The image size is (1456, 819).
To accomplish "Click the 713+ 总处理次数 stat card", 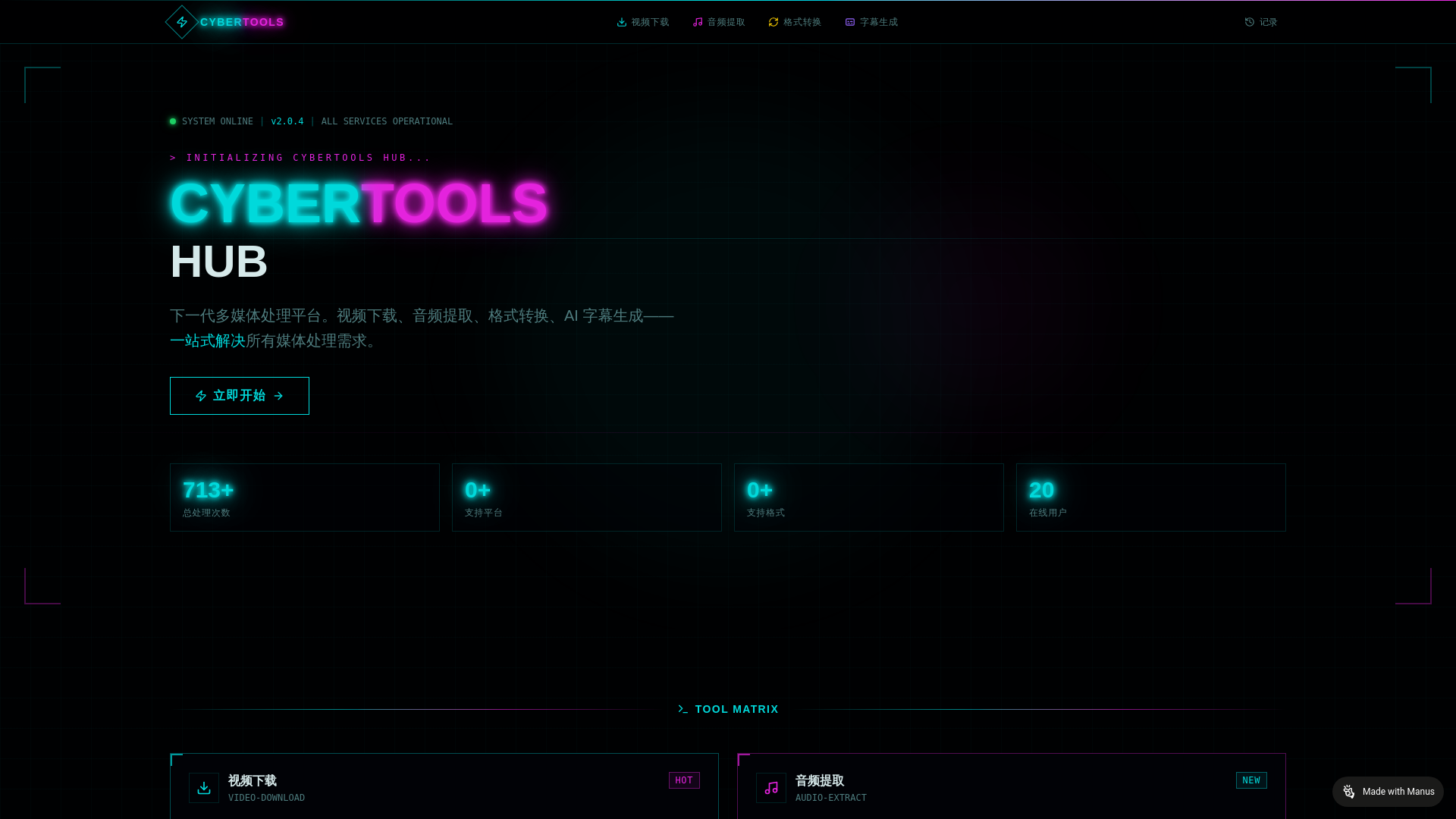I will point(305,497).
